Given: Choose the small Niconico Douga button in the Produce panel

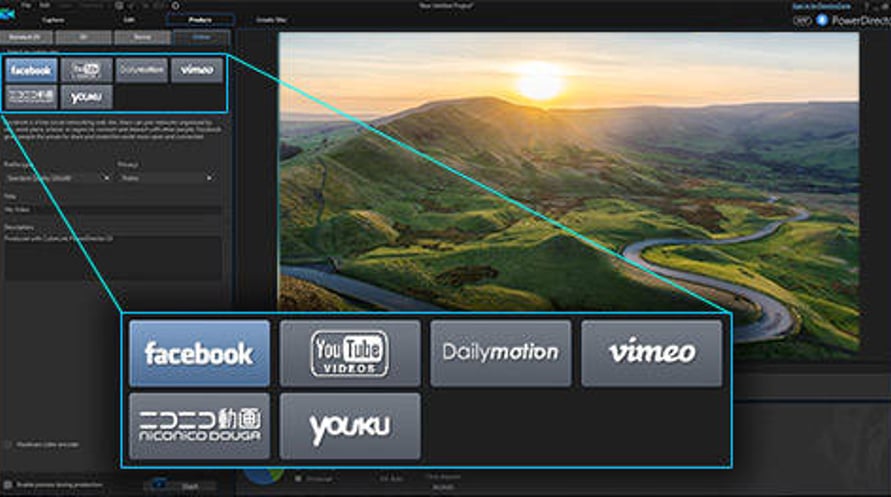Looking at the screenshot, I should (x=31, y=97).
